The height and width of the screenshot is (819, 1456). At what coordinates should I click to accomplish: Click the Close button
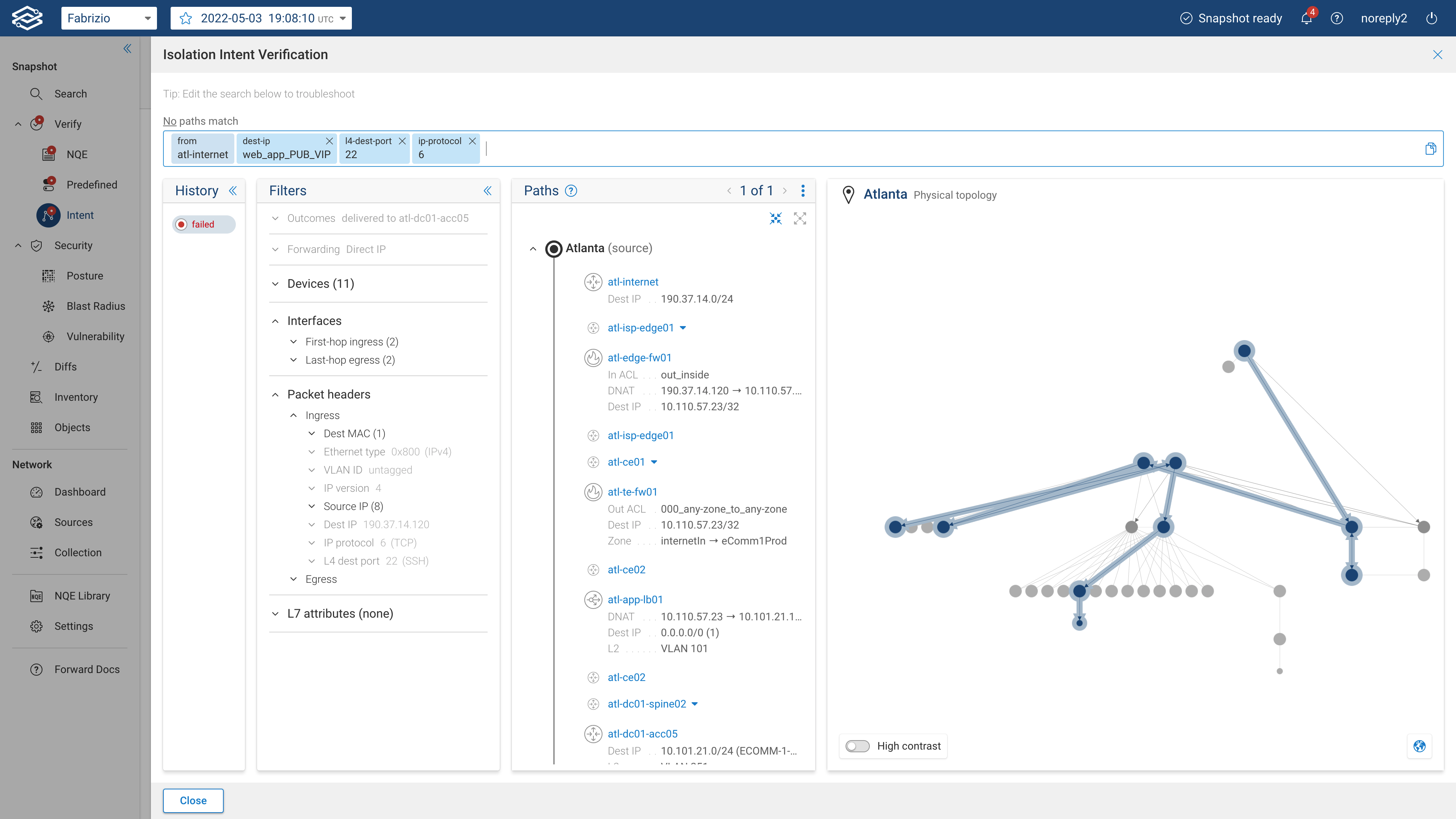[193, 800]
